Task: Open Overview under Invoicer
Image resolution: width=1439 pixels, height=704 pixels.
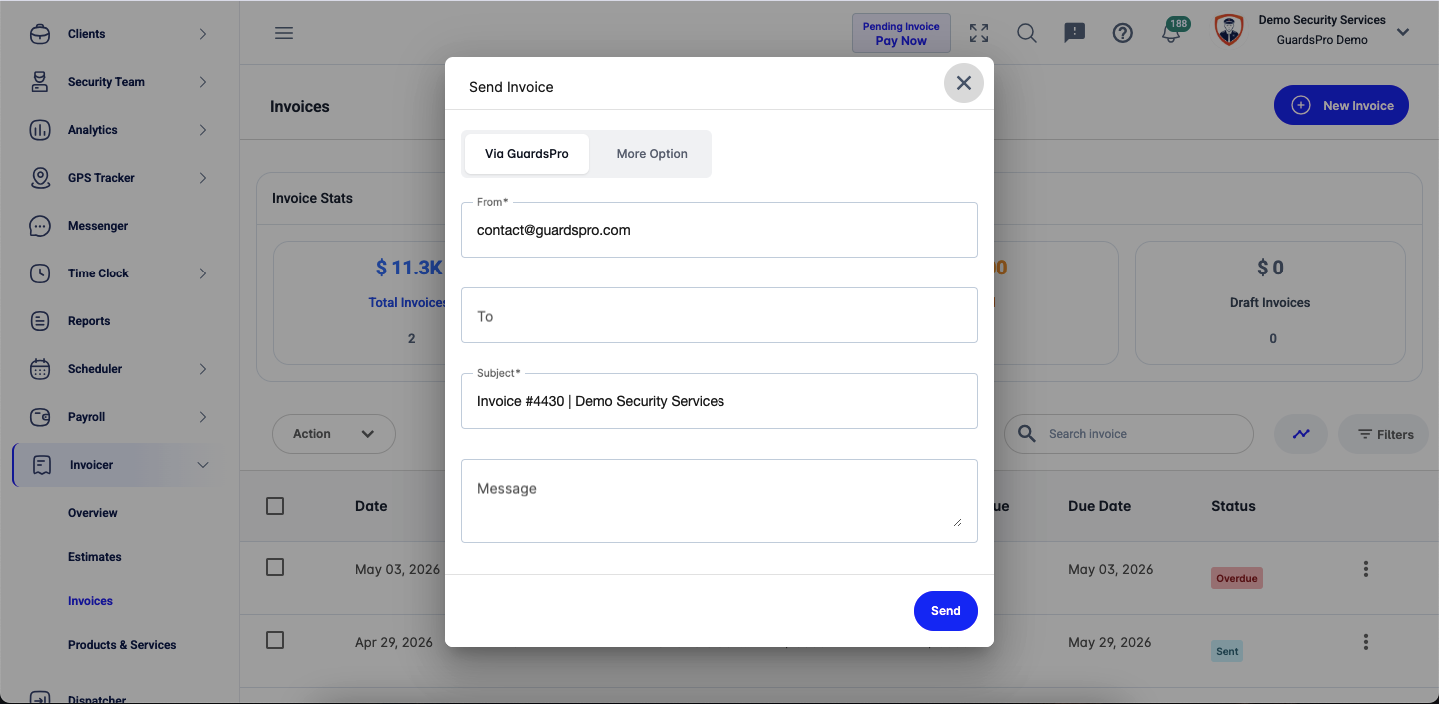Action: pos(93,513)
